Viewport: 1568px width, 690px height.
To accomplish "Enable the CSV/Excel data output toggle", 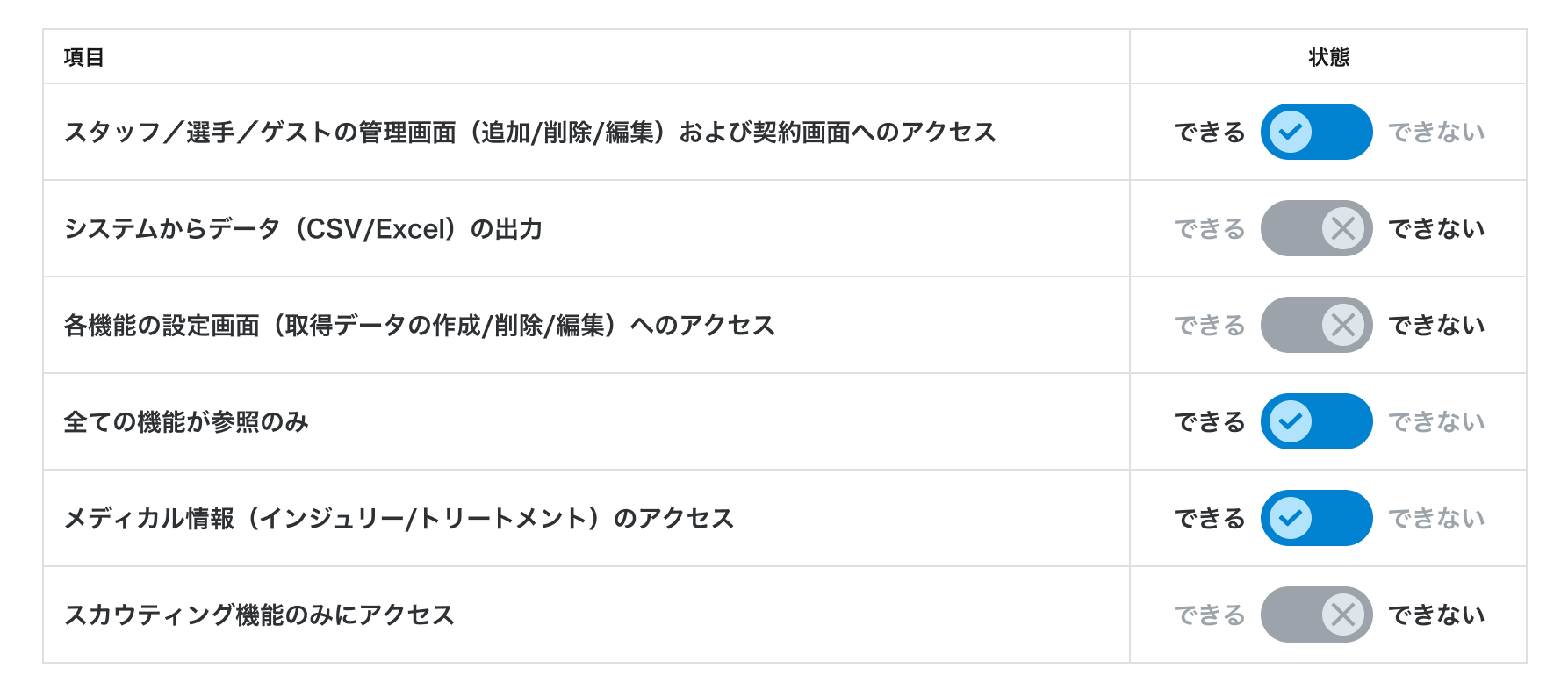I will point(1316,228).
